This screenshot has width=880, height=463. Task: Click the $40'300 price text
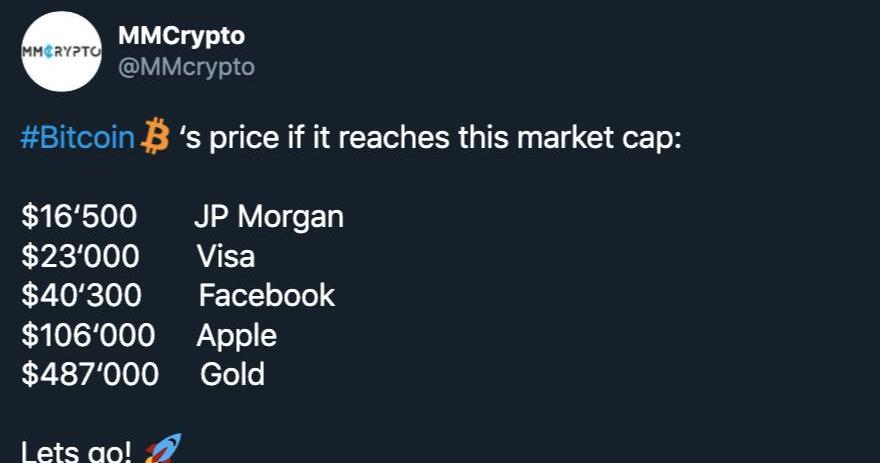(x=81, y=296)
